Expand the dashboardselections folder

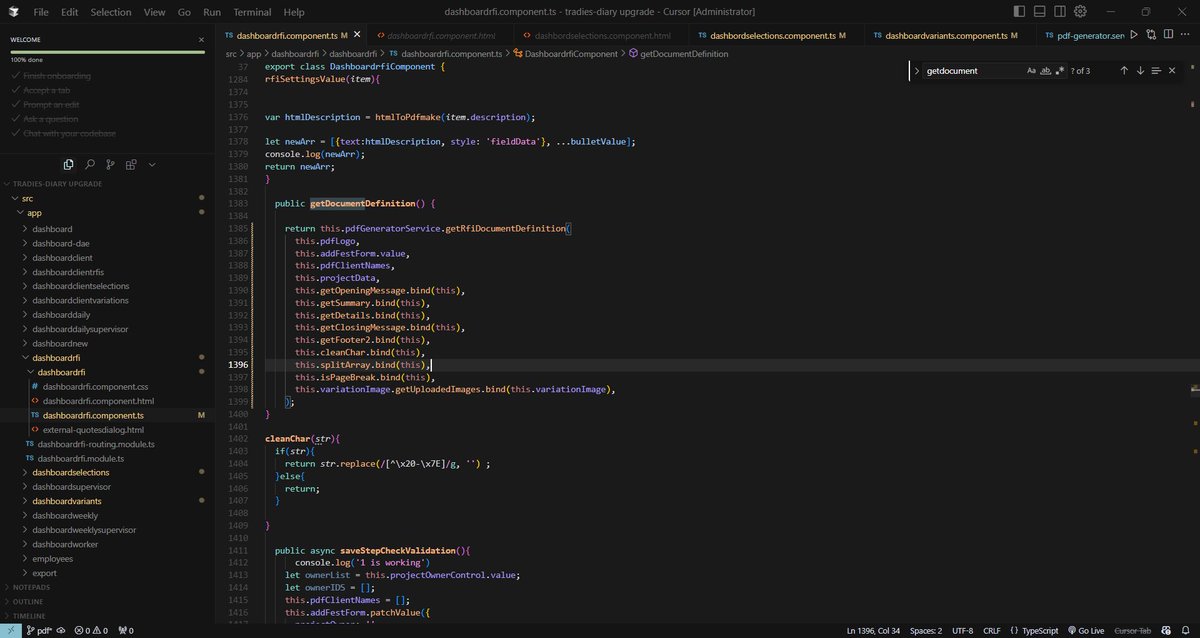(70, 472)
